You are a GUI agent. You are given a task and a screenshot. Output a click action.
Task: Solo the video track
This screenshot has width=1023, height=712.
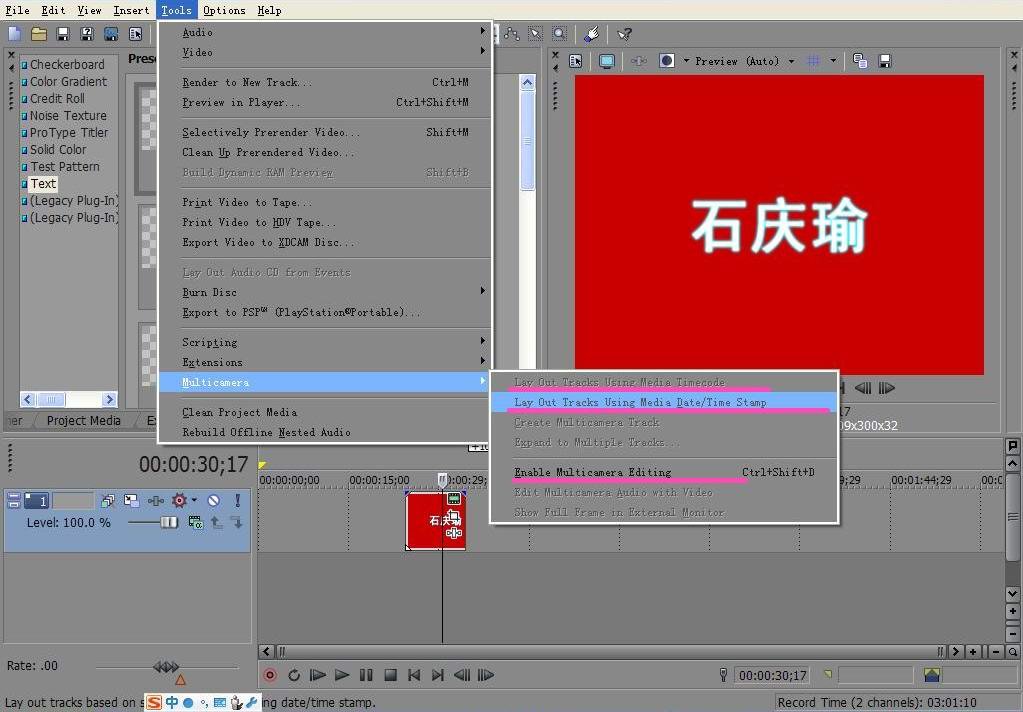[x=236, y=500]
